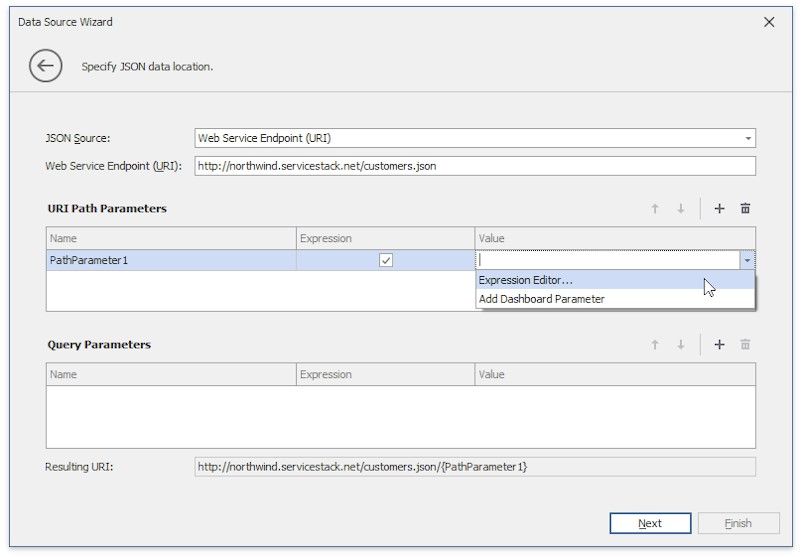Add a new query parameter
Screen dimensions: 802x557
coord(719,345)
